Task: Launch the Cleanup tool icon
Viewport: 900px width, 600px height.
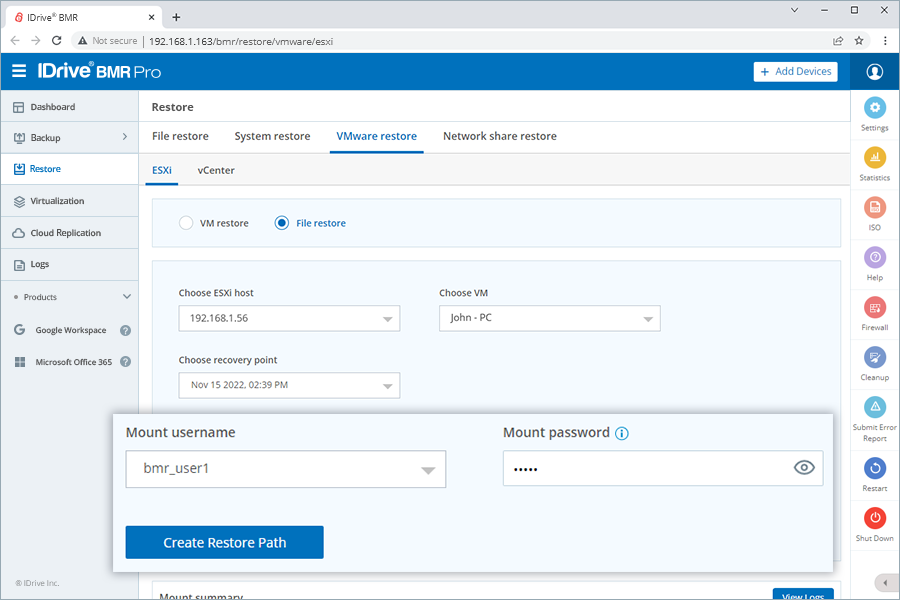Action: (x=875, y=358)
